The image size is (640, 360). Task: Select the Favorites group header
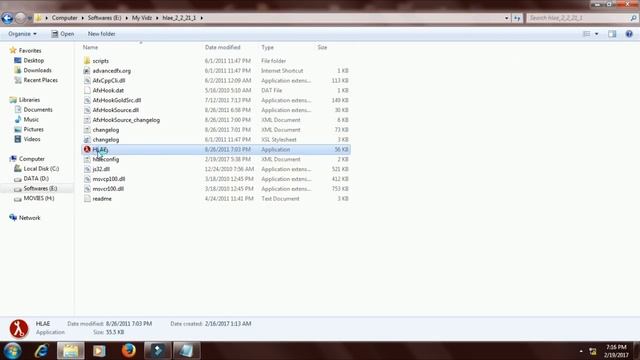pos(30,51)
